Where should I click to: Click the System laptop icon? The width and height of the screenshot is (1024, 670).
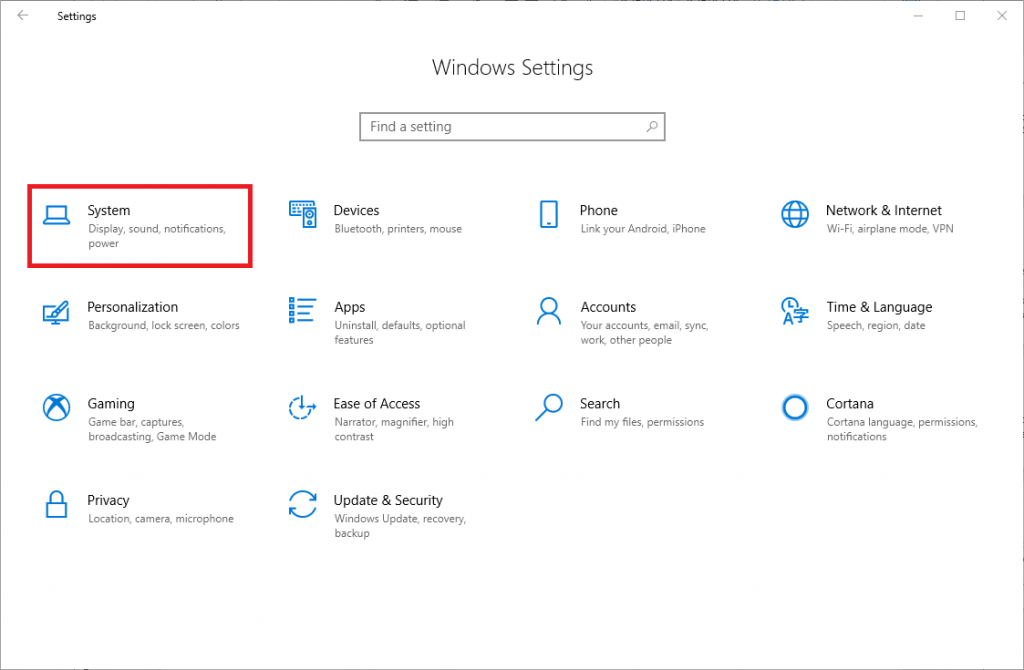coord(56,215)
